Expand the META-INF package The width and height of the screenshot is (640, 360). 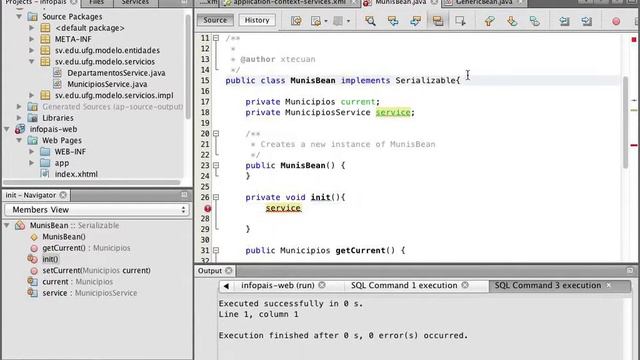(31, 39)
